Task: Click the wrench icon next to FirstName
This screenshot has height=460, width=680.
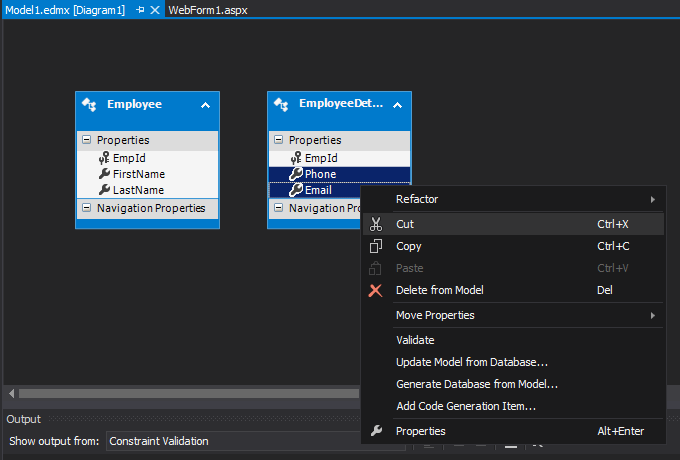Action: pos(104,174)
